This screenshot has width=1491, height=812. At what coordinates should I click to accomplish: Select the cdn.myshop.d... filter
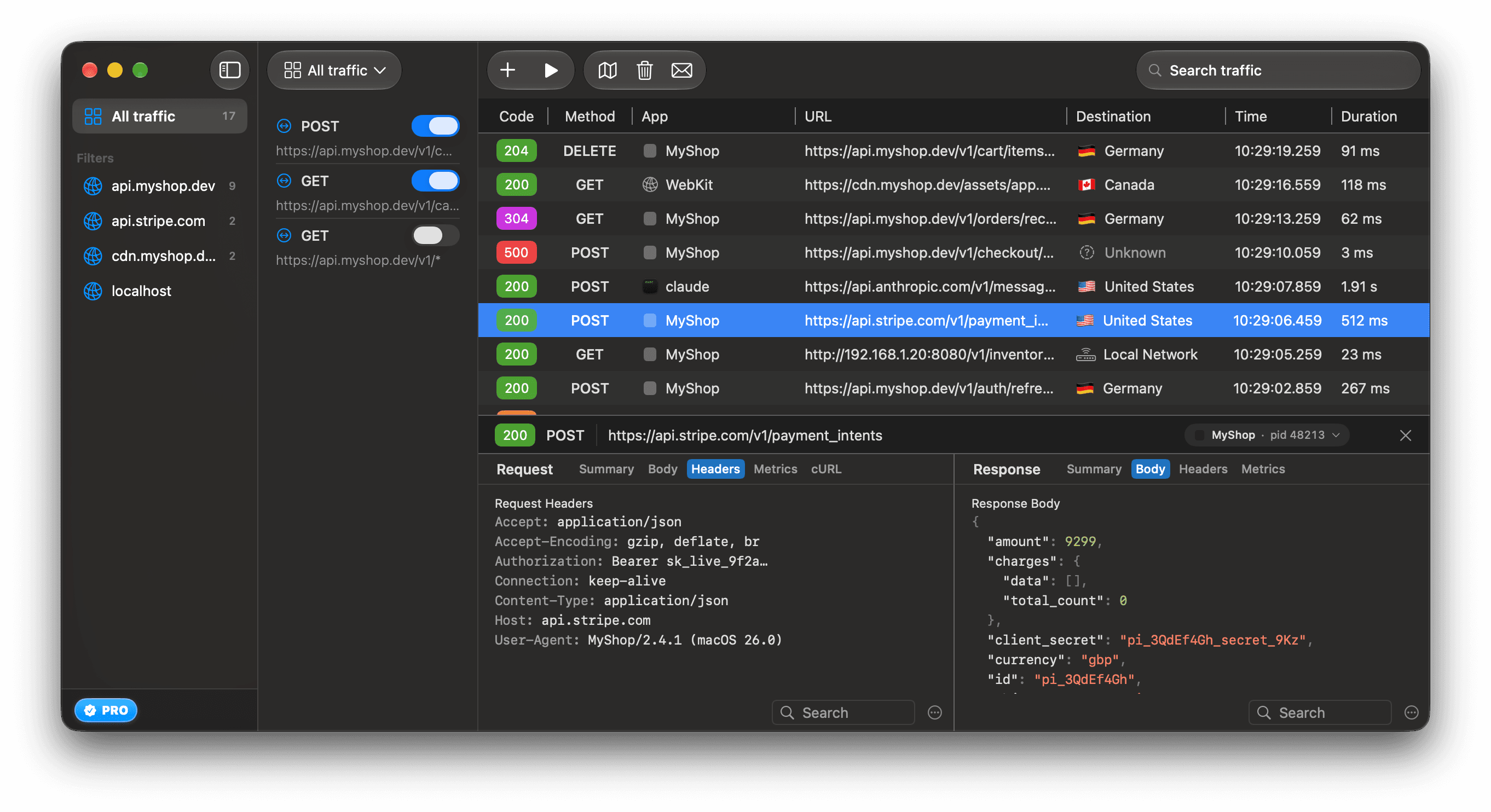pos(160,256)
